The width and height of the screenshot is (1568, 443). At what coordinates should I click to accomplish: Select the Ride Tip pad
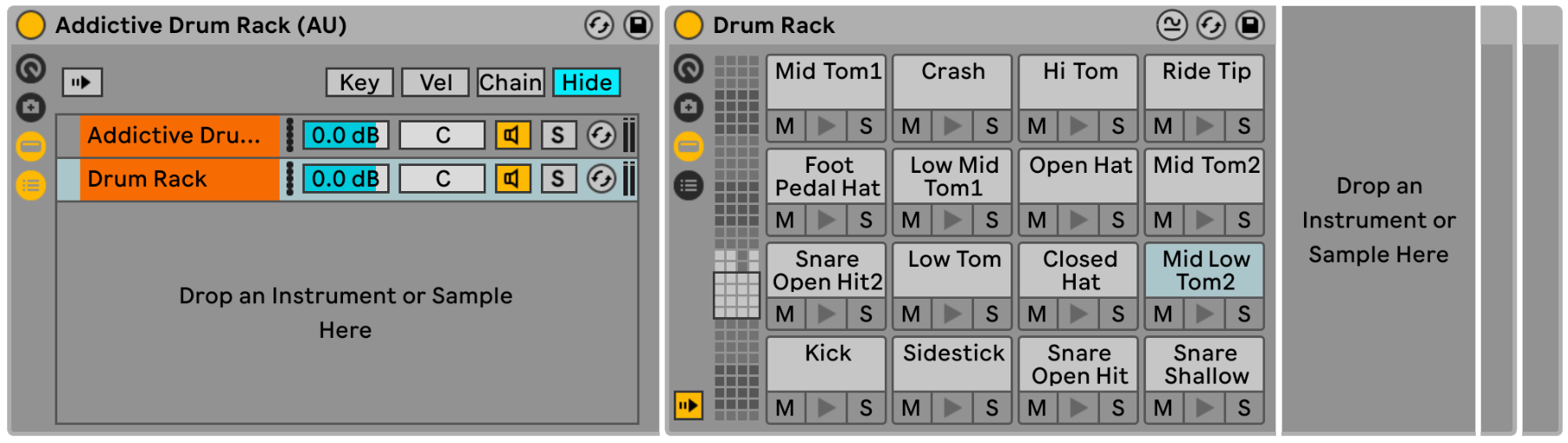point(1205,83)
